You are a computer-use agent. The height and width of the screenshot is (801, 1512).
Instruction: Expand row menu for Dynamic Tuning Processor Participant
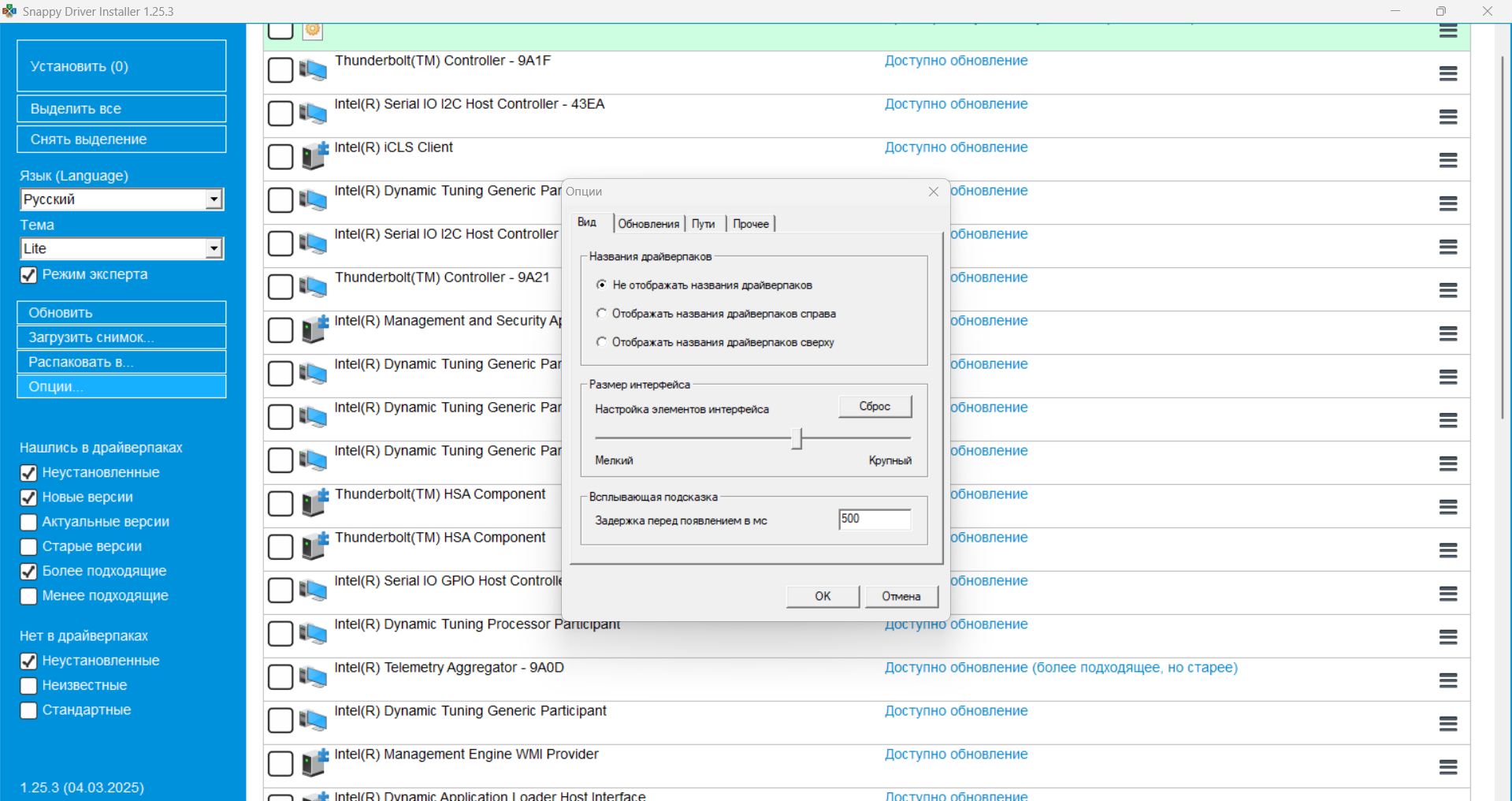click(x=1448, y=637)
